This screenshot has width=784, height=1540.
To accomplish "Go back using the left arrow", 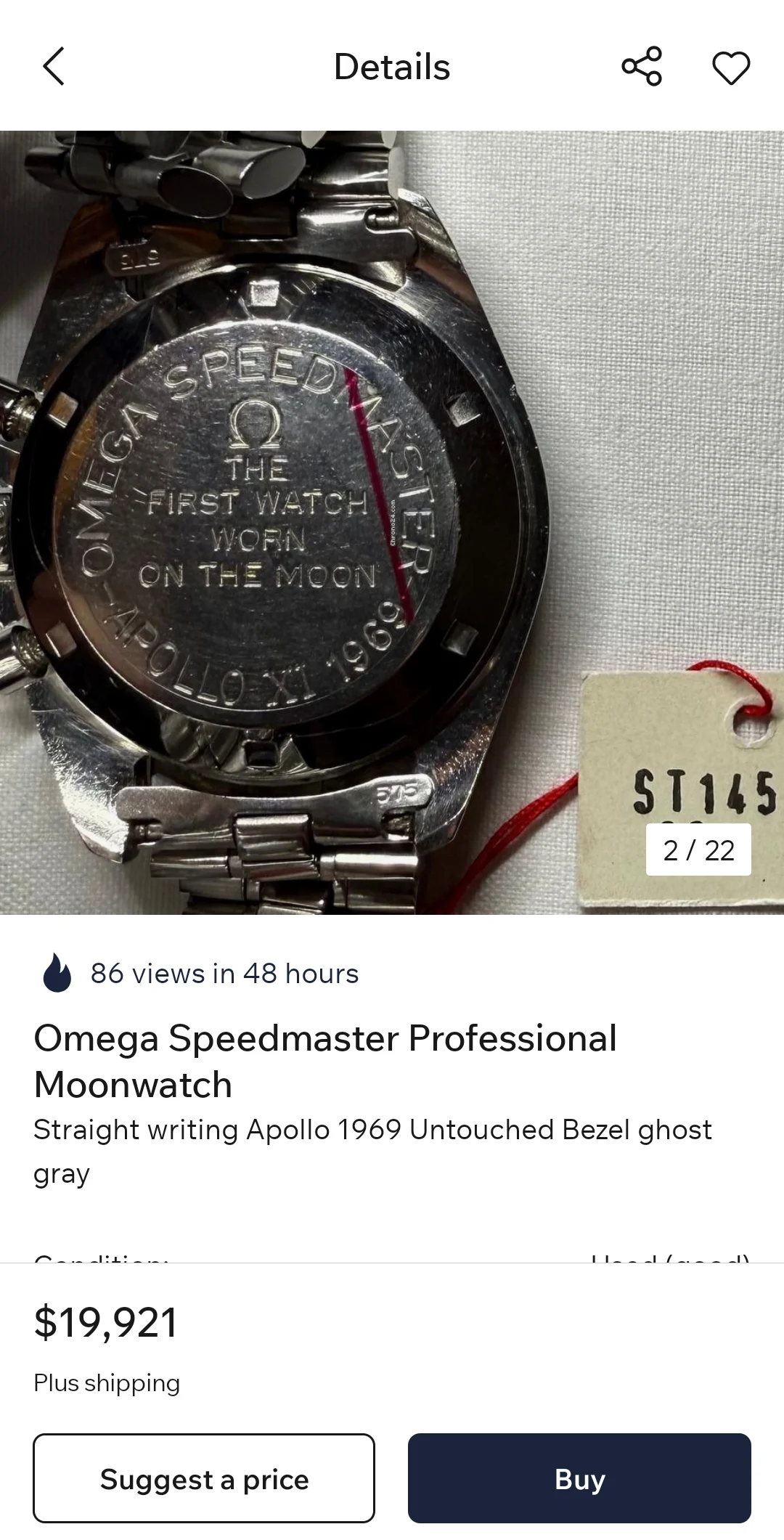I will coord(54,67).
